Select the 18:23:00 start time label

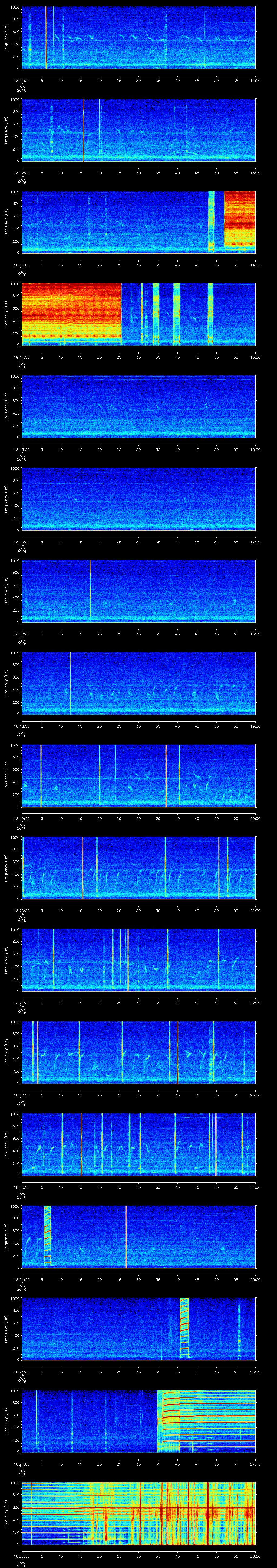click(x=21, y=1187)
